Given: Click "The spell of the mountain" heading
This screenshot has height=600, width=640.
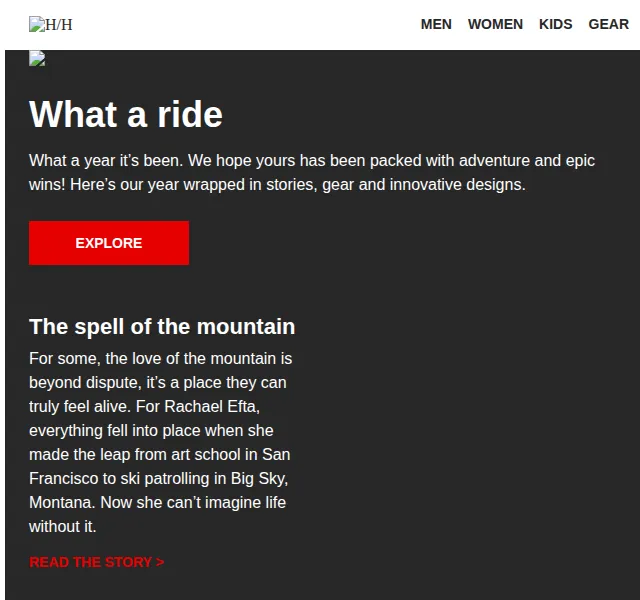Looking at the screenshot, I should click(x=162, y=327).
